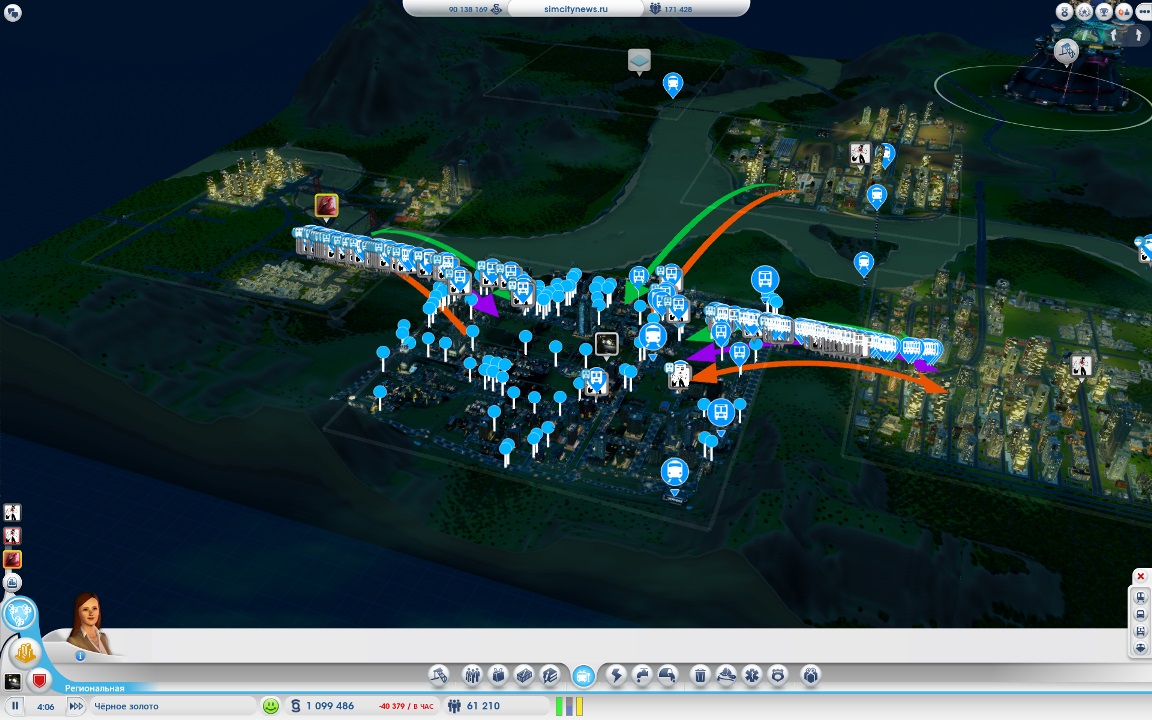Screen dimensions: 1152x720
Task: Open the garbage trash-can menu
Action: [700, 674]
